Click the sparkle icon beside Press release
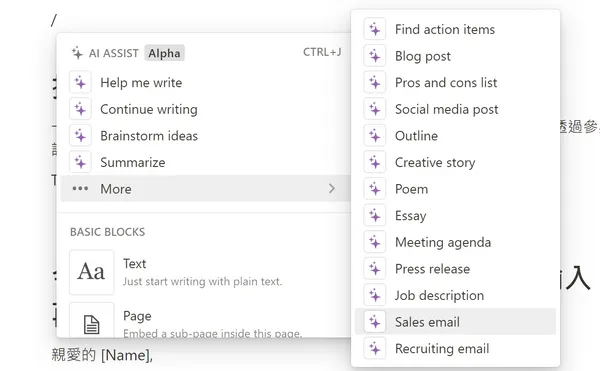Image resolution: width=600 pixels, height=371 pixels. (x=375, y=268)
